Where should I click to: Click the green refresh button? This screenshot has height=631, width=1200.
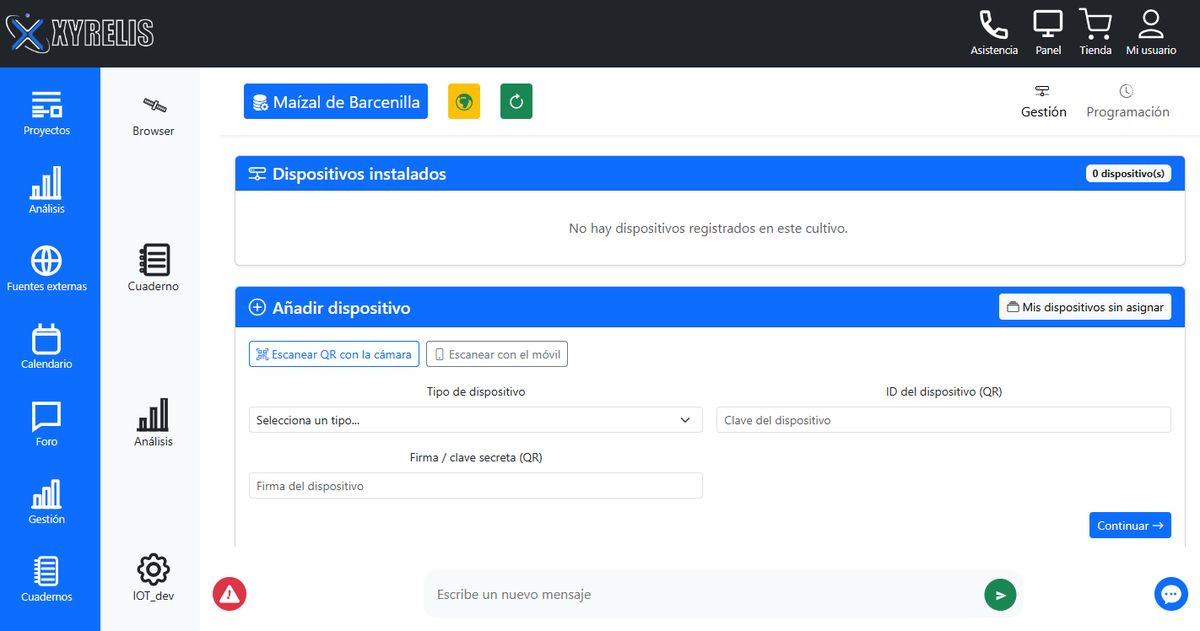pos(516,101)
